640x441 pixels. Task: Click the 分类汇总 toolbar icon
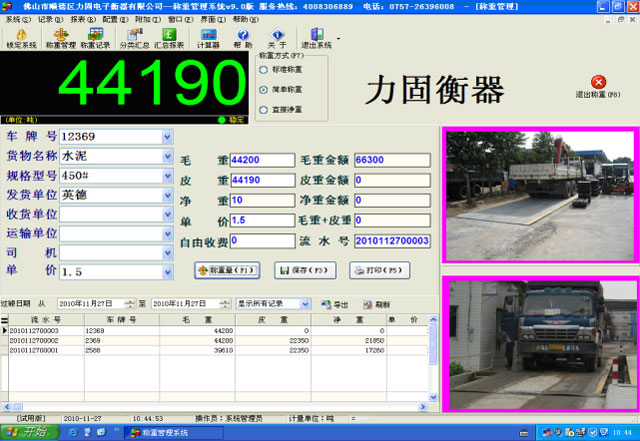click(x=132, y=38)
